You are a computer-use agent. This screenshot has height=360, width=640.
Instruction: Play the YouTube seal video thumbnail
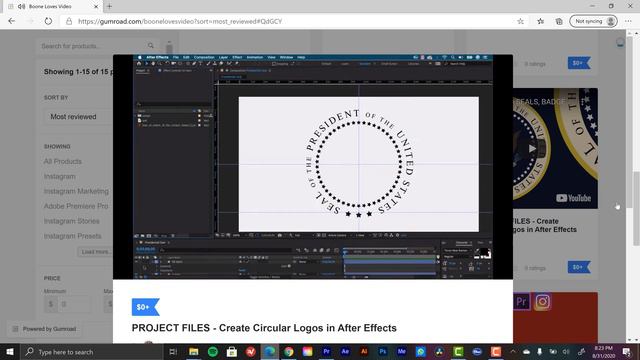tap(532, 149)
